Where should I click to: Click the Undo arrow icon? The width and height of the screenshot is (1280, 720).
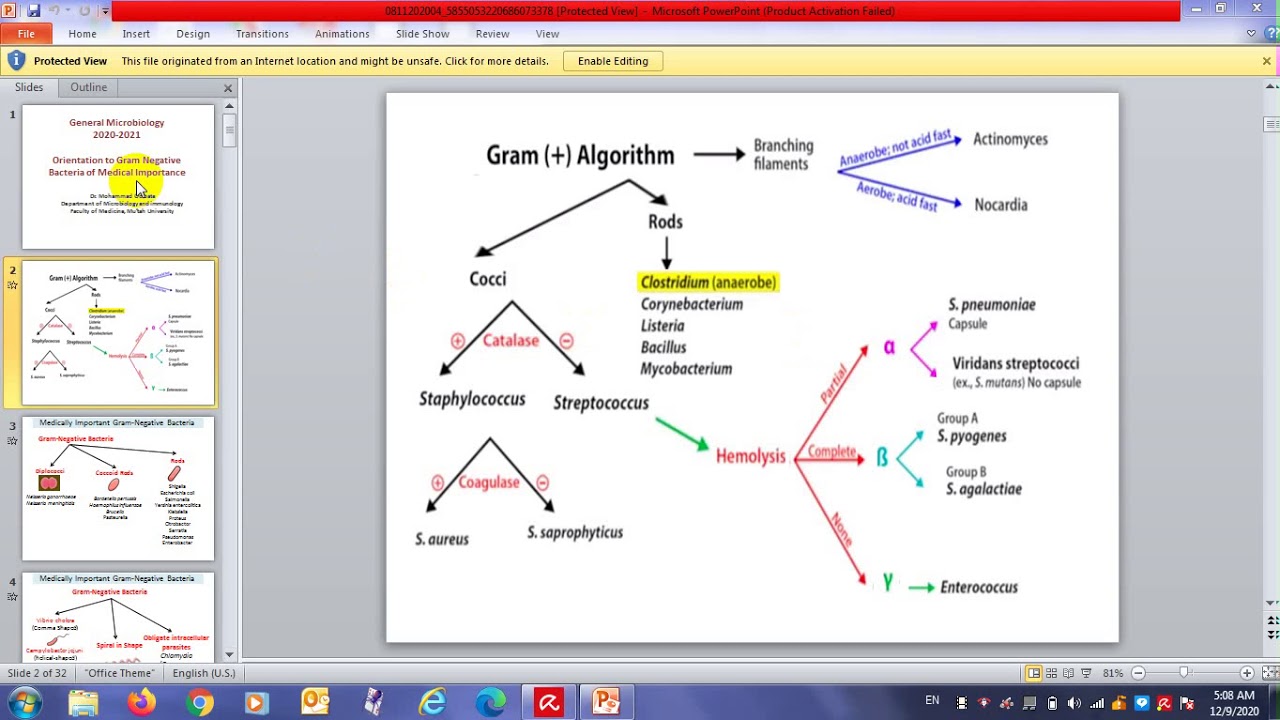[54, 10]
